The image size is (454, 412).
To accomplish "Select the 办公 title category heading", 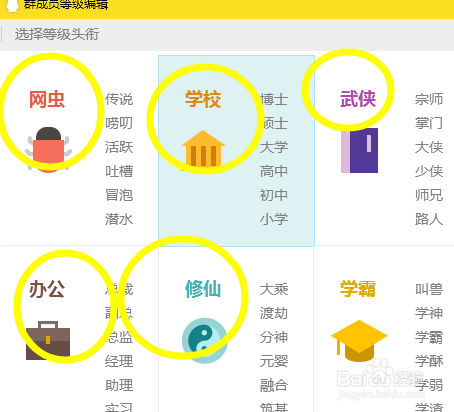I will click(x=47, y=289).
